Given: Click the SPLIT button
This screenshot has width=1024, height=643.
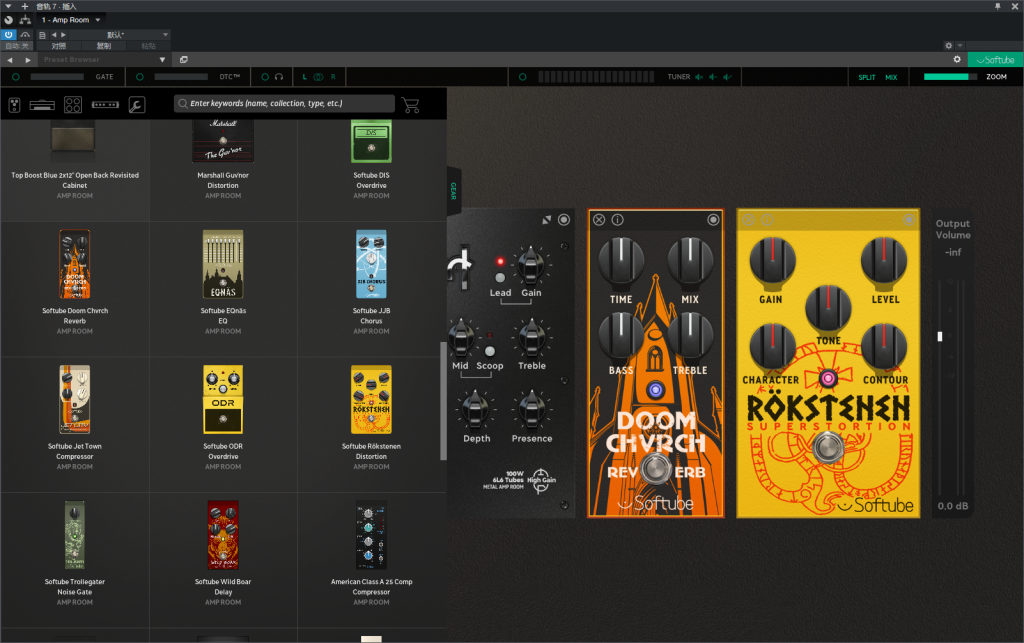Looking at the screenshot, I should point(867,77).
